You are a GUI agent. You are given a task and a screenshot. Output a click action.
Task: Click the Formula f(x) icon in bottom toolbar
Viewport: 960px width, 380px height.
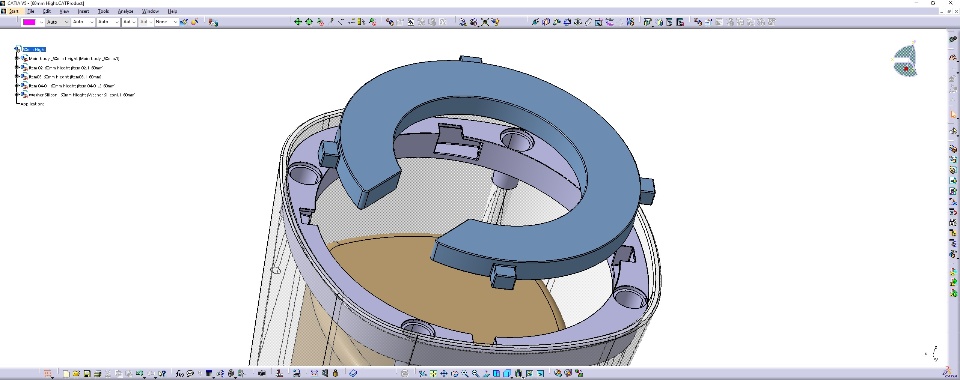click(x=179, y=373)
